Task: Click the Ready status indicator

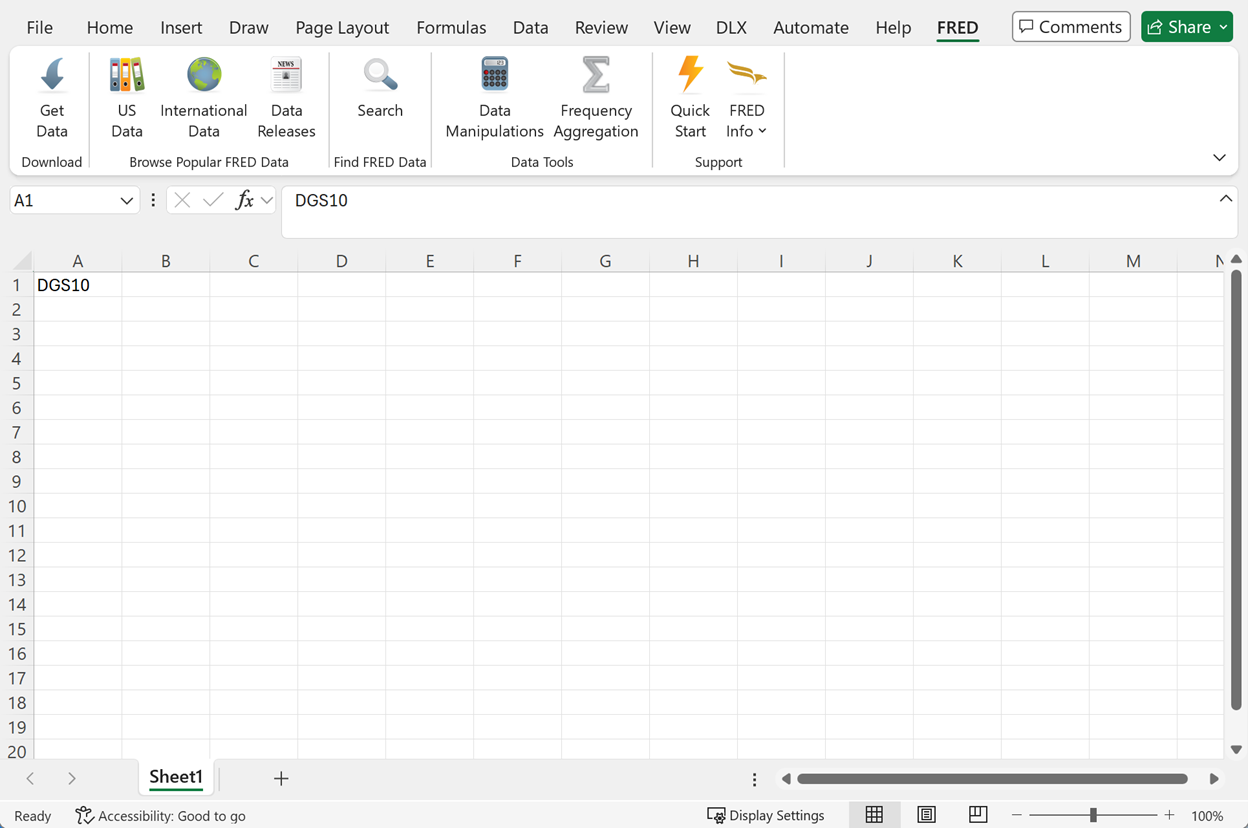Action: 33,816
